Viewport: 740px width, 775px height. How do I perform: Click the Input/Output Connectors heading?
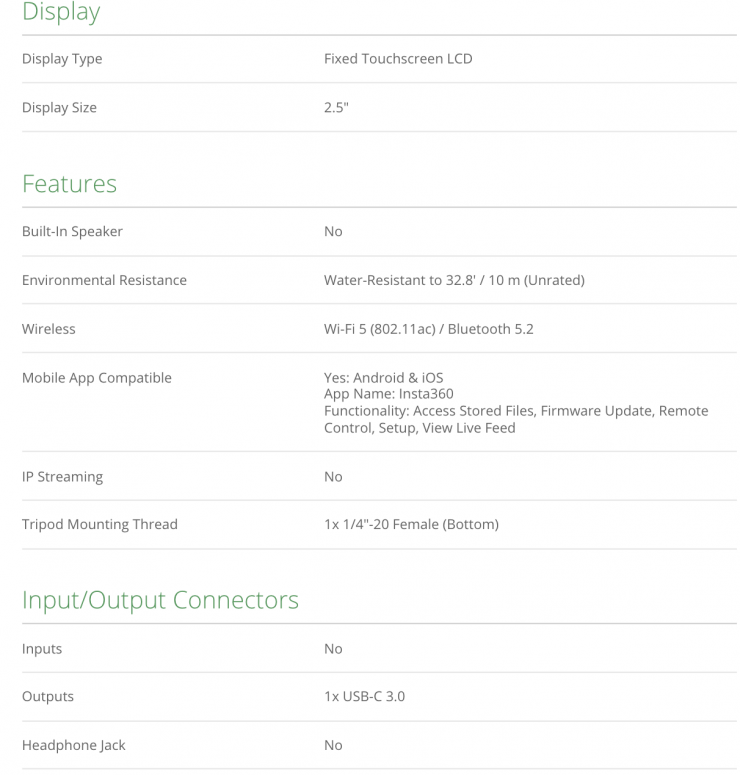coord(160,600)
